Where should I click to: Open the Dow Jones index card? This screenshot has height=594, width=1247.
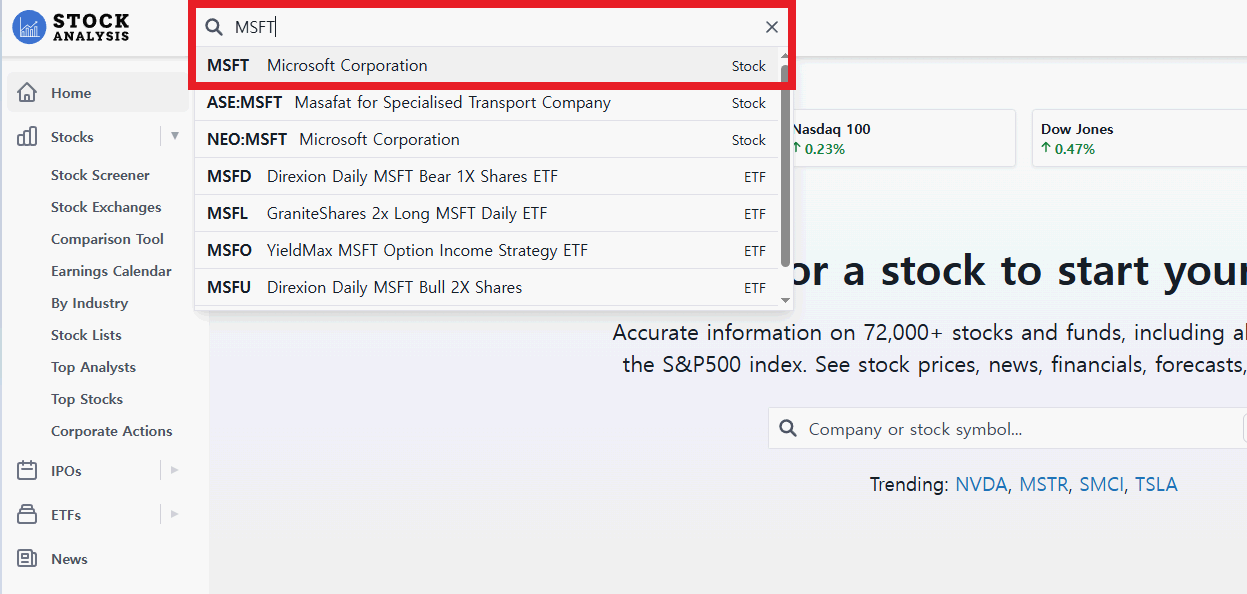(x=1140, y=139)
